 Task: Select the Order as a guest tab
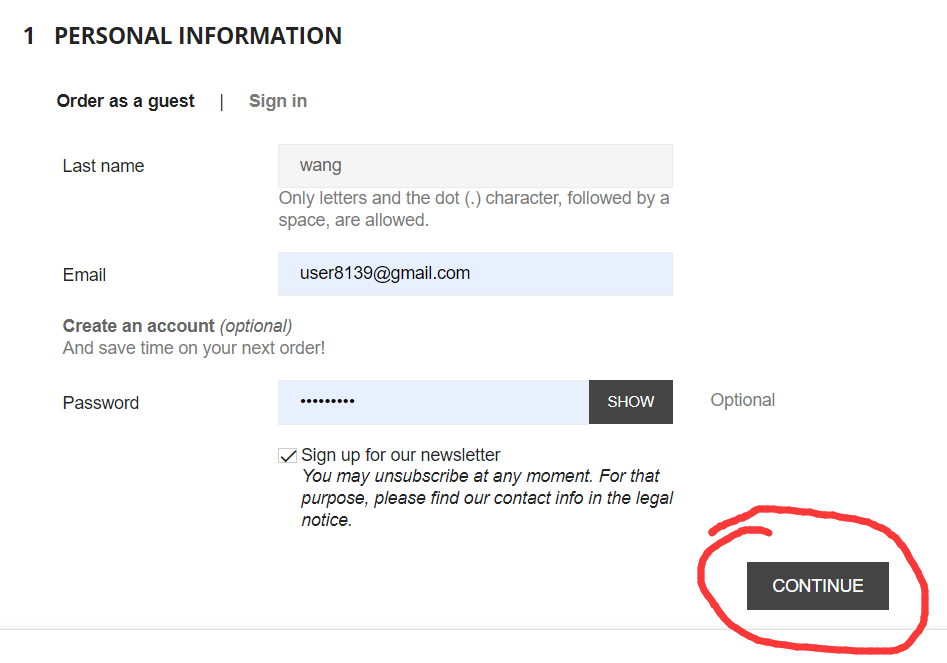click(x=125, y=101)
